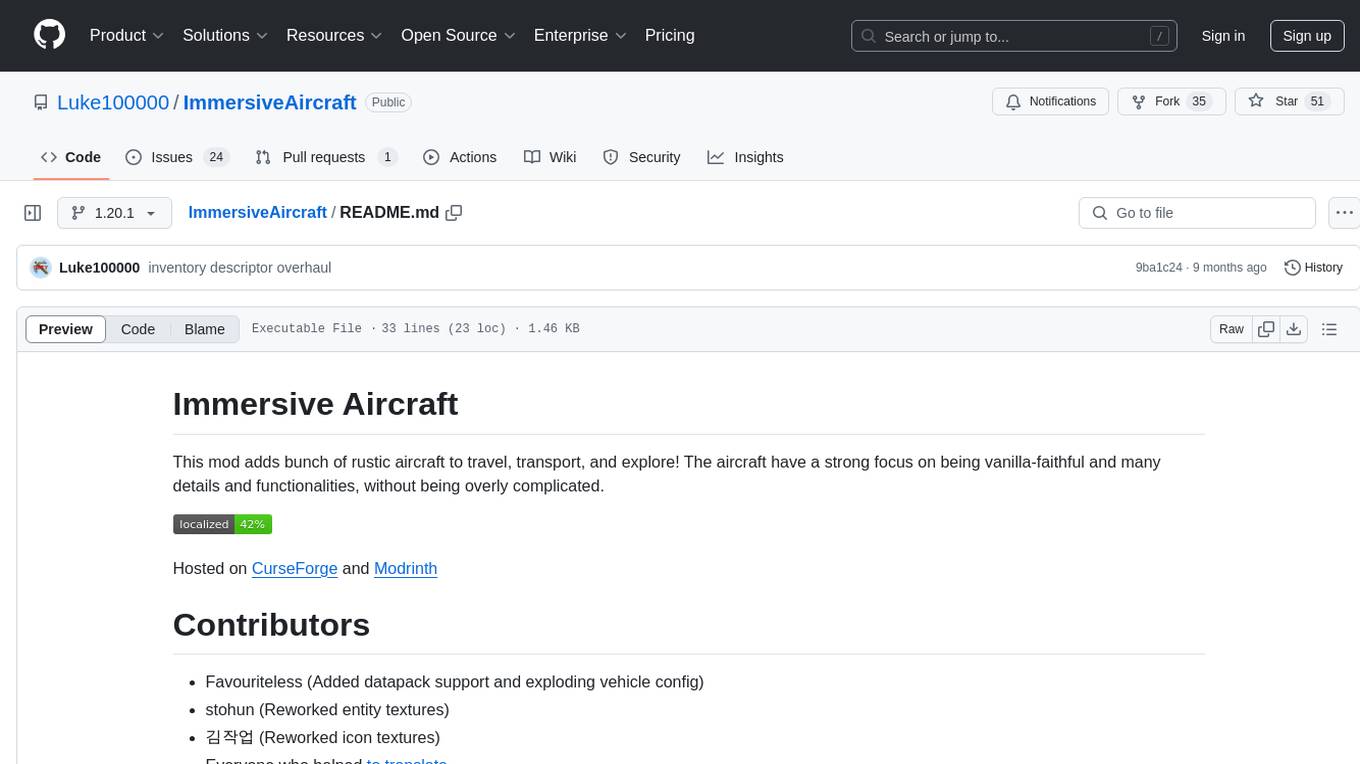The image size is (1360, 764).
Task: Switch to the Code tab
Action: coord(70,157)
